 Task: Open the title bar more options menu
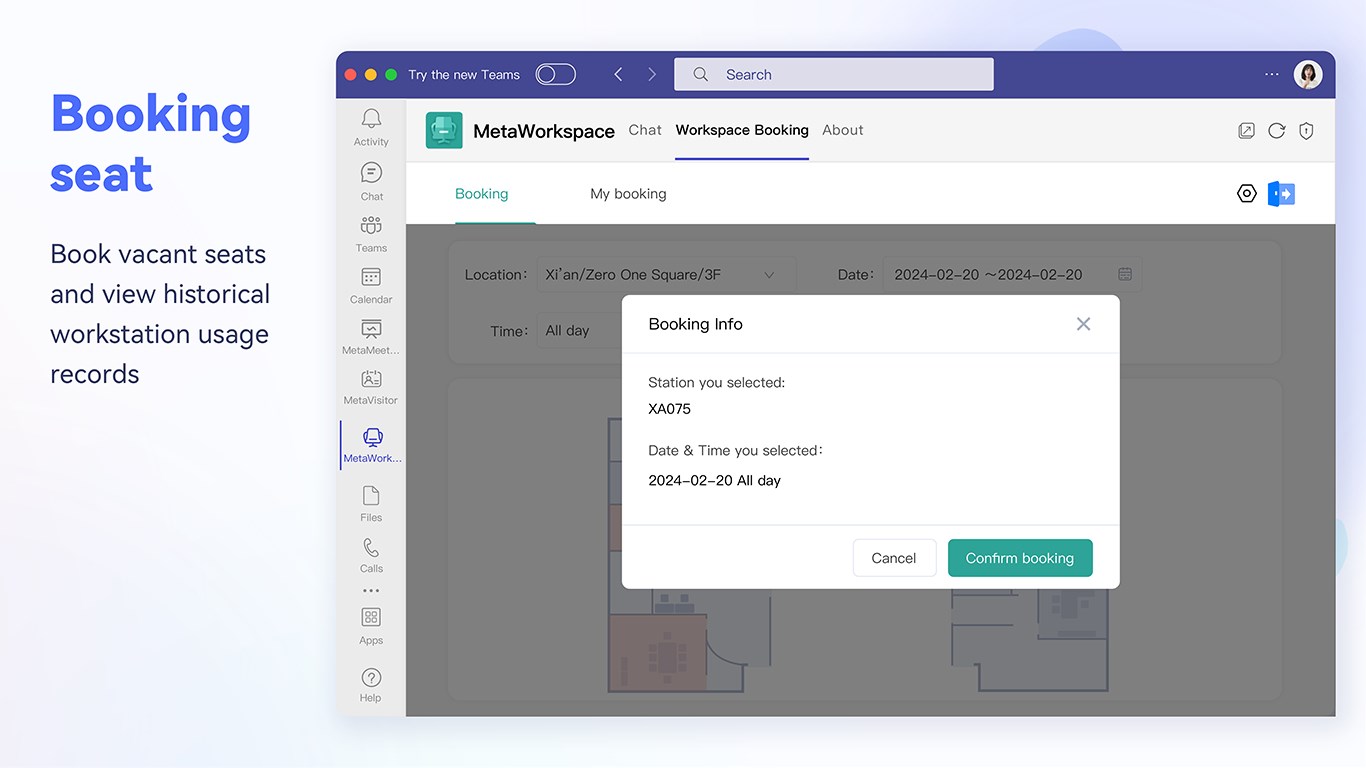pyautogui.click(x=1271, y=74)
